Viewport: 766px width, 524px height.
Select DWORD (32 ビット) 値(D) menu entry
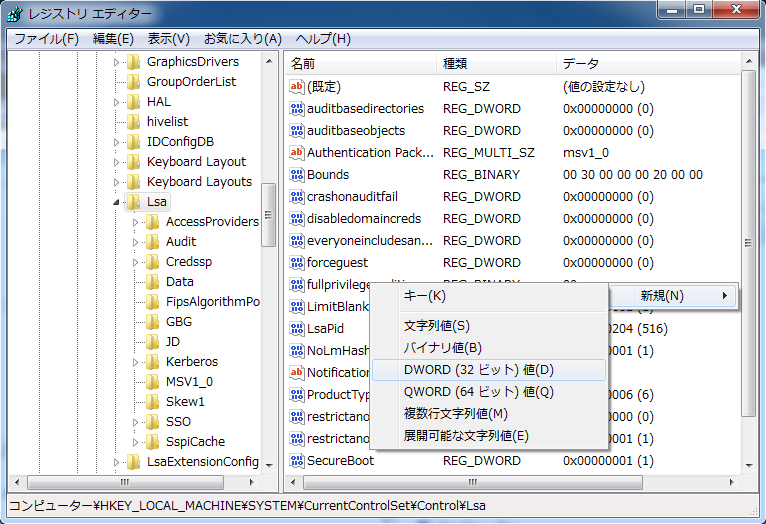click(x=478, y=370)
